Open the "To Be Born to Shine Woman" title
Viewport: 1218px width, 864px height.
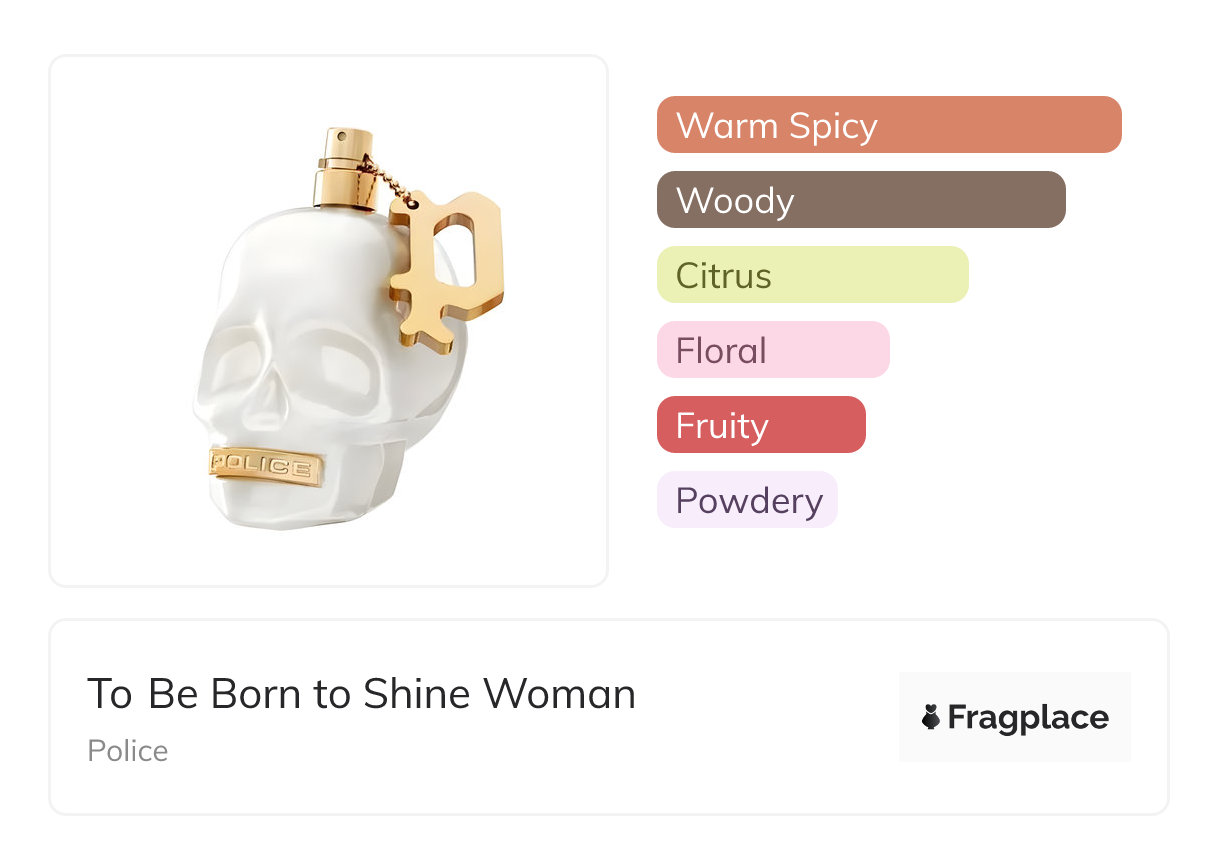361,694
